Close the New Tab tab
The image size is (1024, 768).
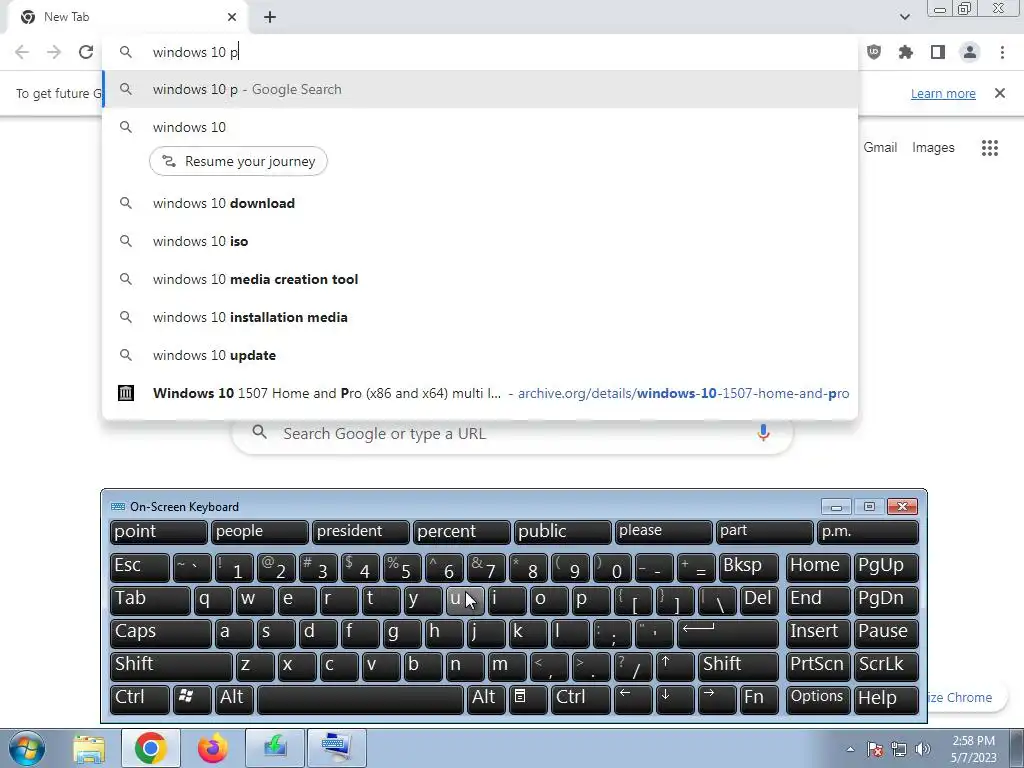[232, 17]
